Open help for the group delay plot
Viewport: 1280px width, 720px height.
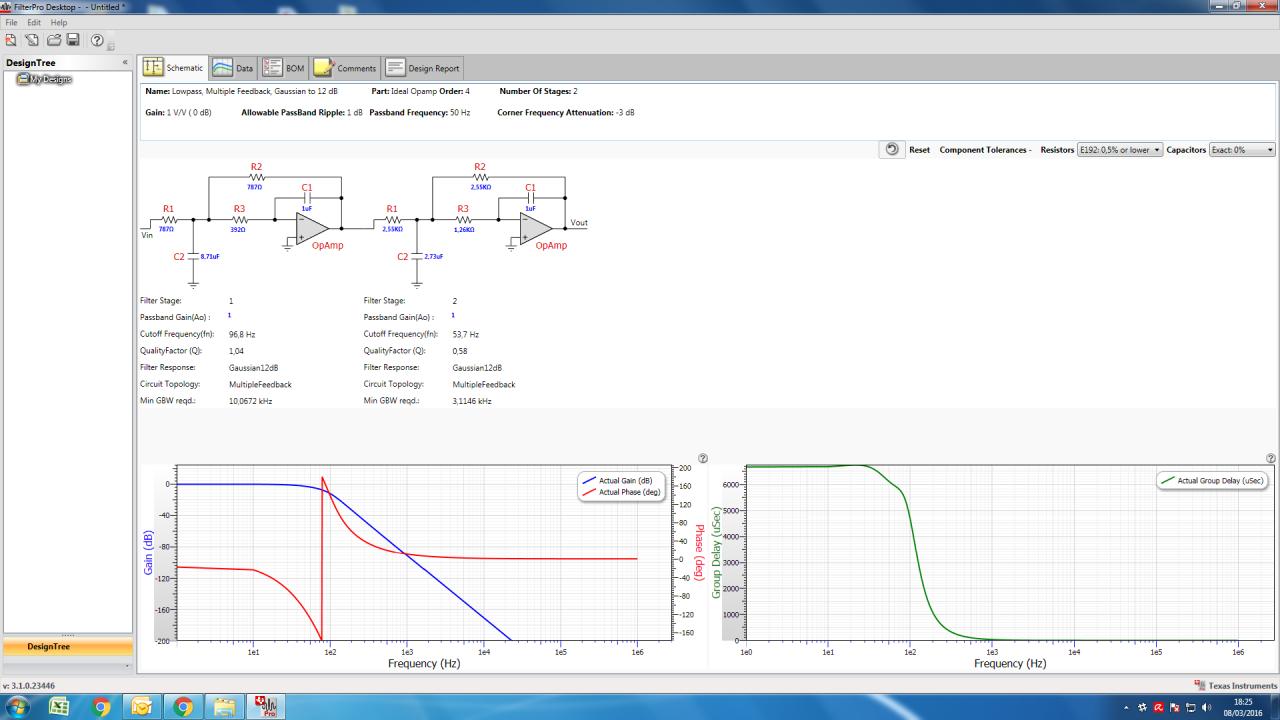point(1271,458)
